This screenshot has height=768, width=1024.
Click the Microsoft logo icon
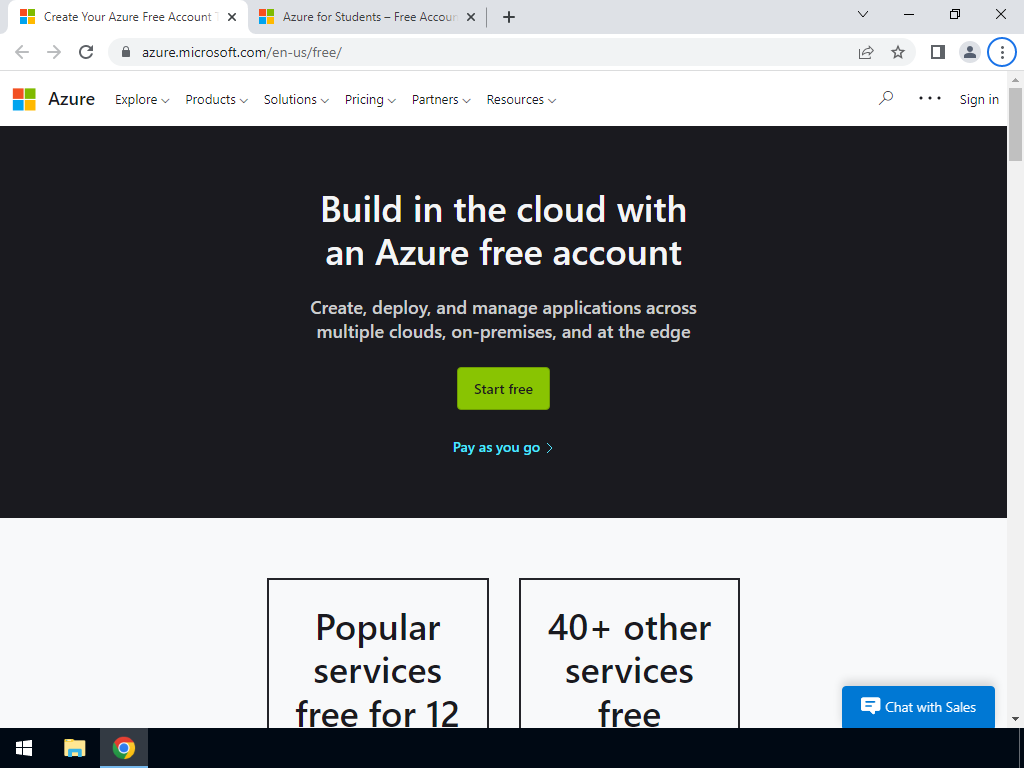[24, 99]
